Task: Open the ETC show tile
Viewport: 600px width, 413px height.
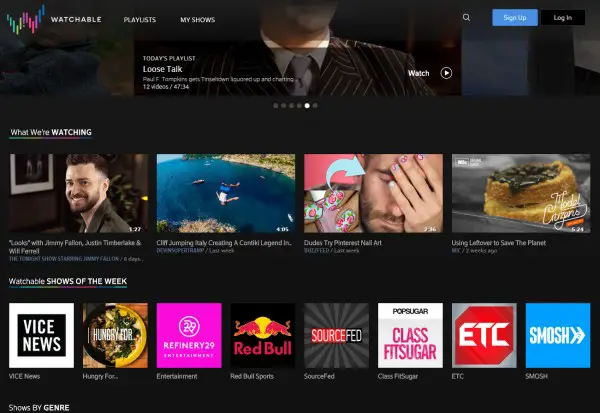Action: click(x=484, y=335)
